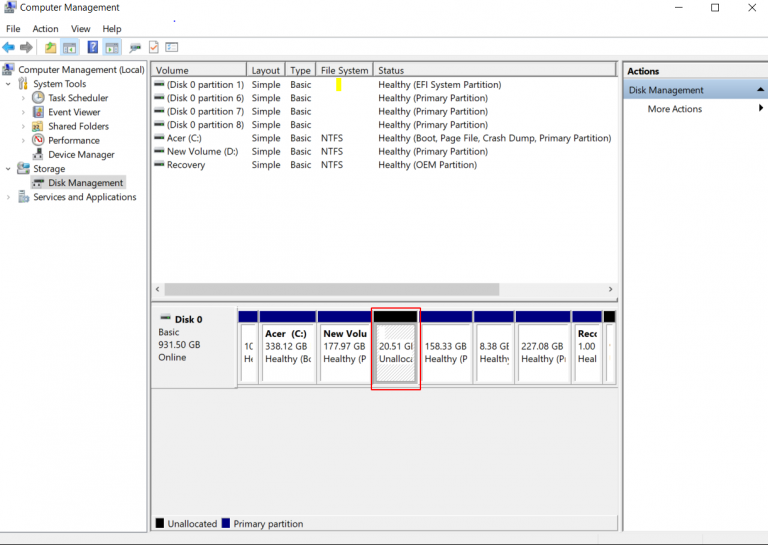Open the Action menu
This screenshot has height=545, width=768.
click(x=45, y=29)
